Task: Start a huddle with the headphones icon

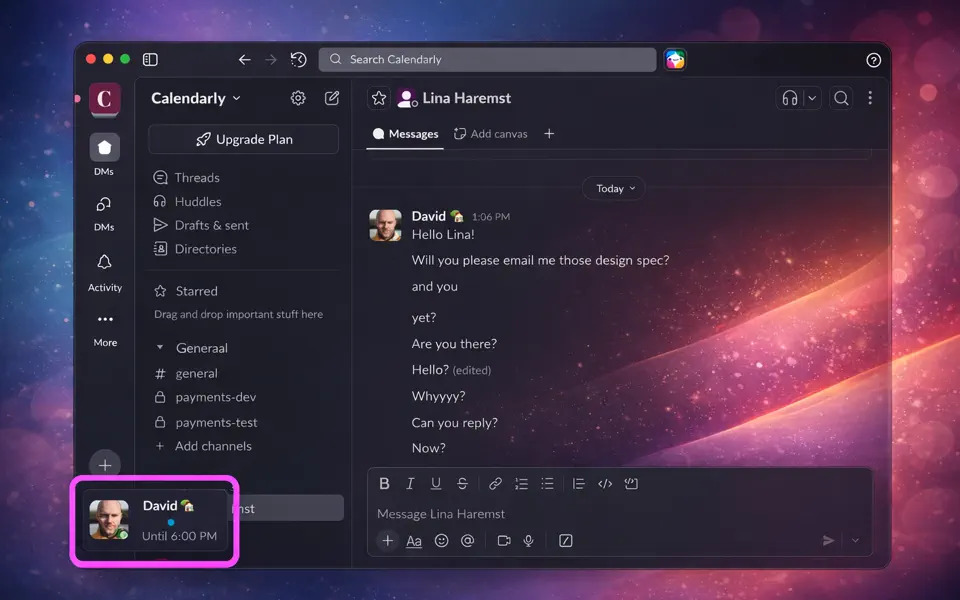Action: (790, 98)
